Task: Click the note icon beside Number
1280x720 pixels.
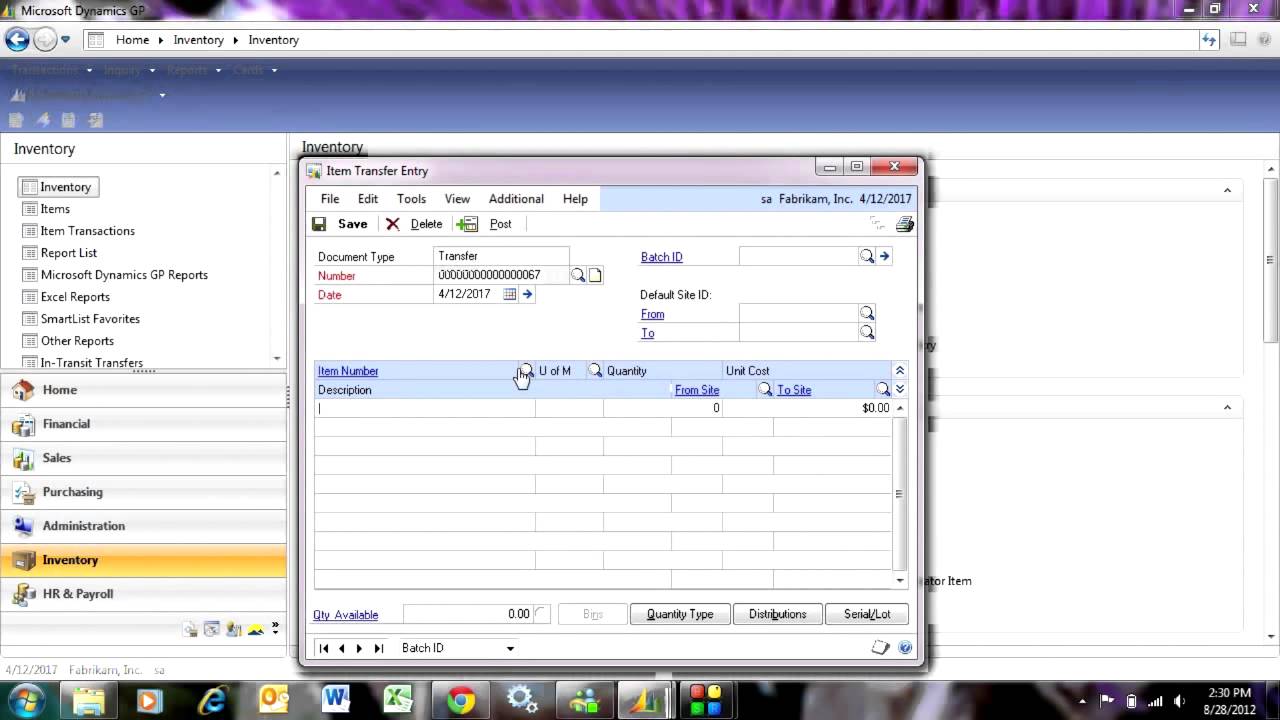Action: pos(595,275)
